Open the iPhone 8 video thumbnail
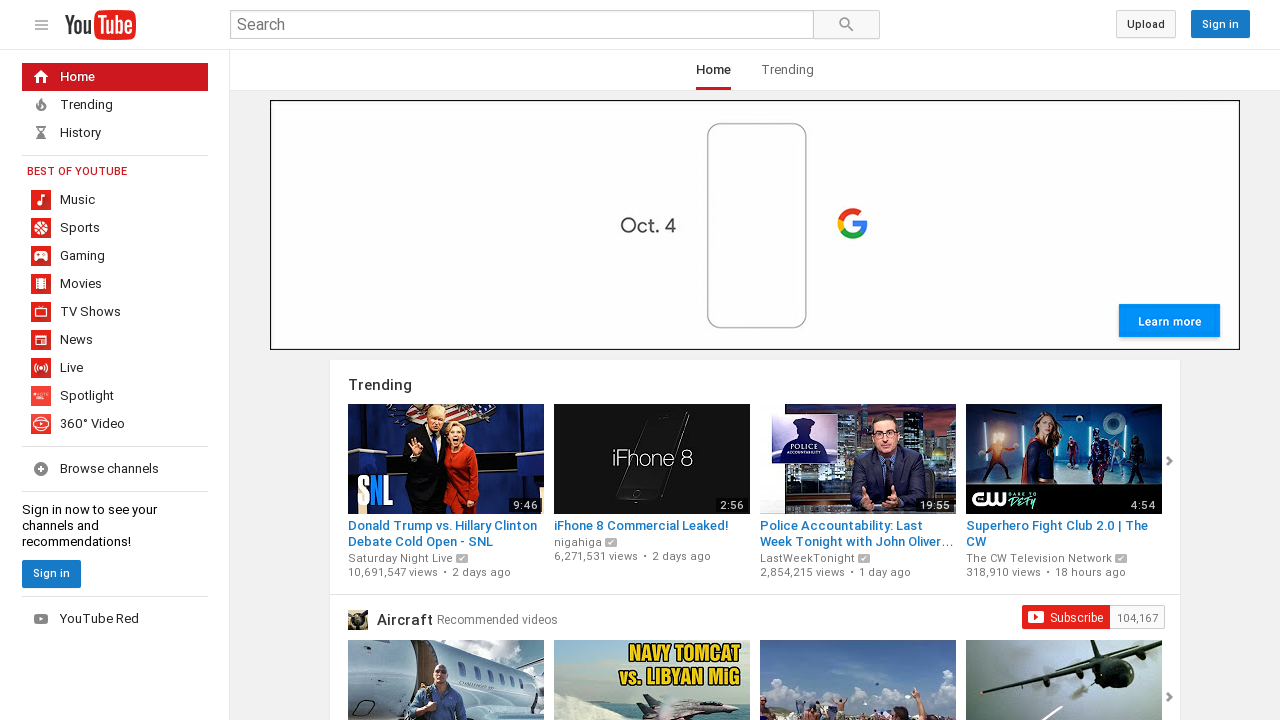The image size is (1280, 720). tap(652, 459)
